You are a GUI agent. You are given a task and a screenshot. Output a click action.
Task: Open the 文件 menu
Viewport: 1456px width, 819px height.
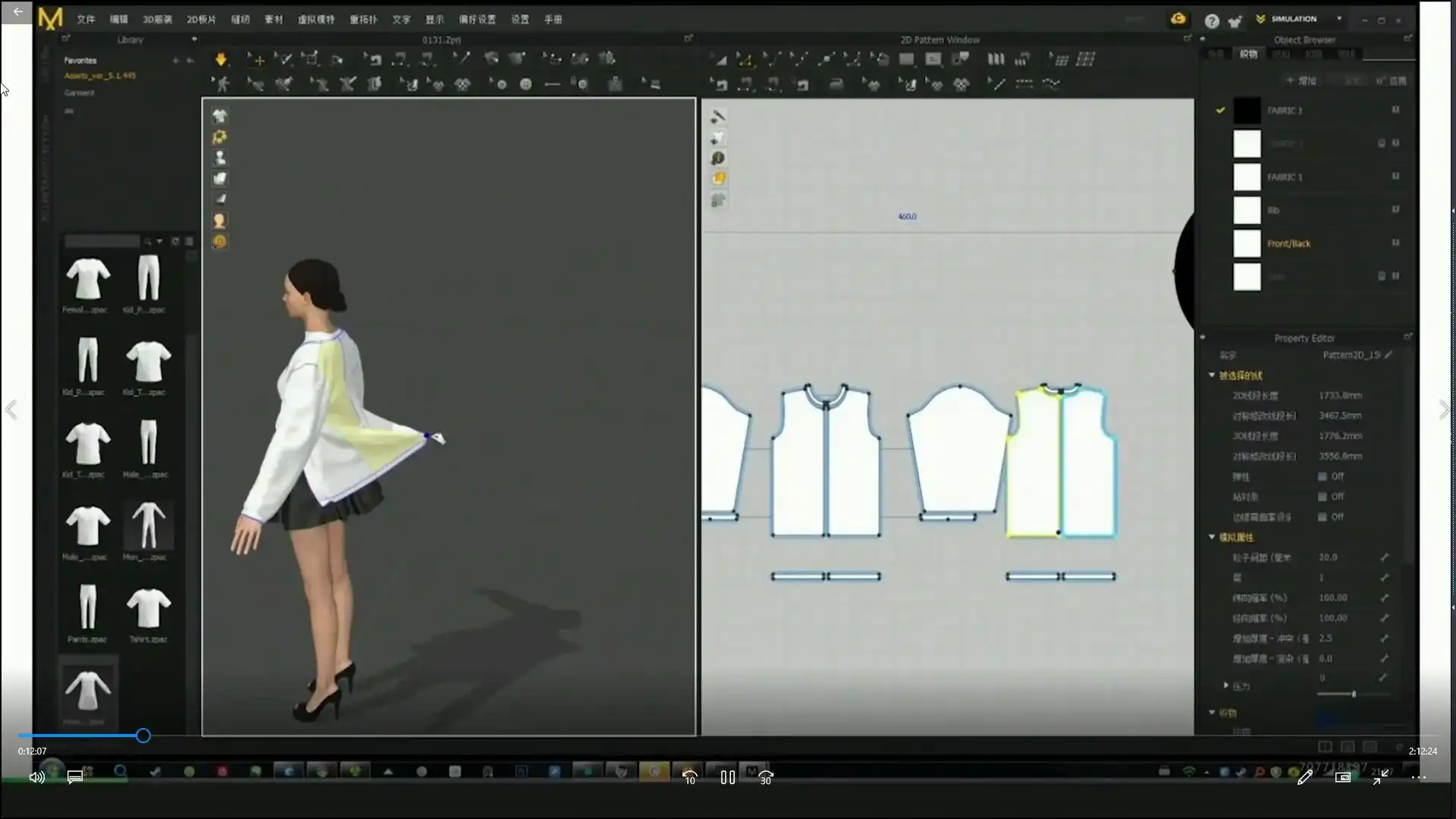[x=86, y=20]
